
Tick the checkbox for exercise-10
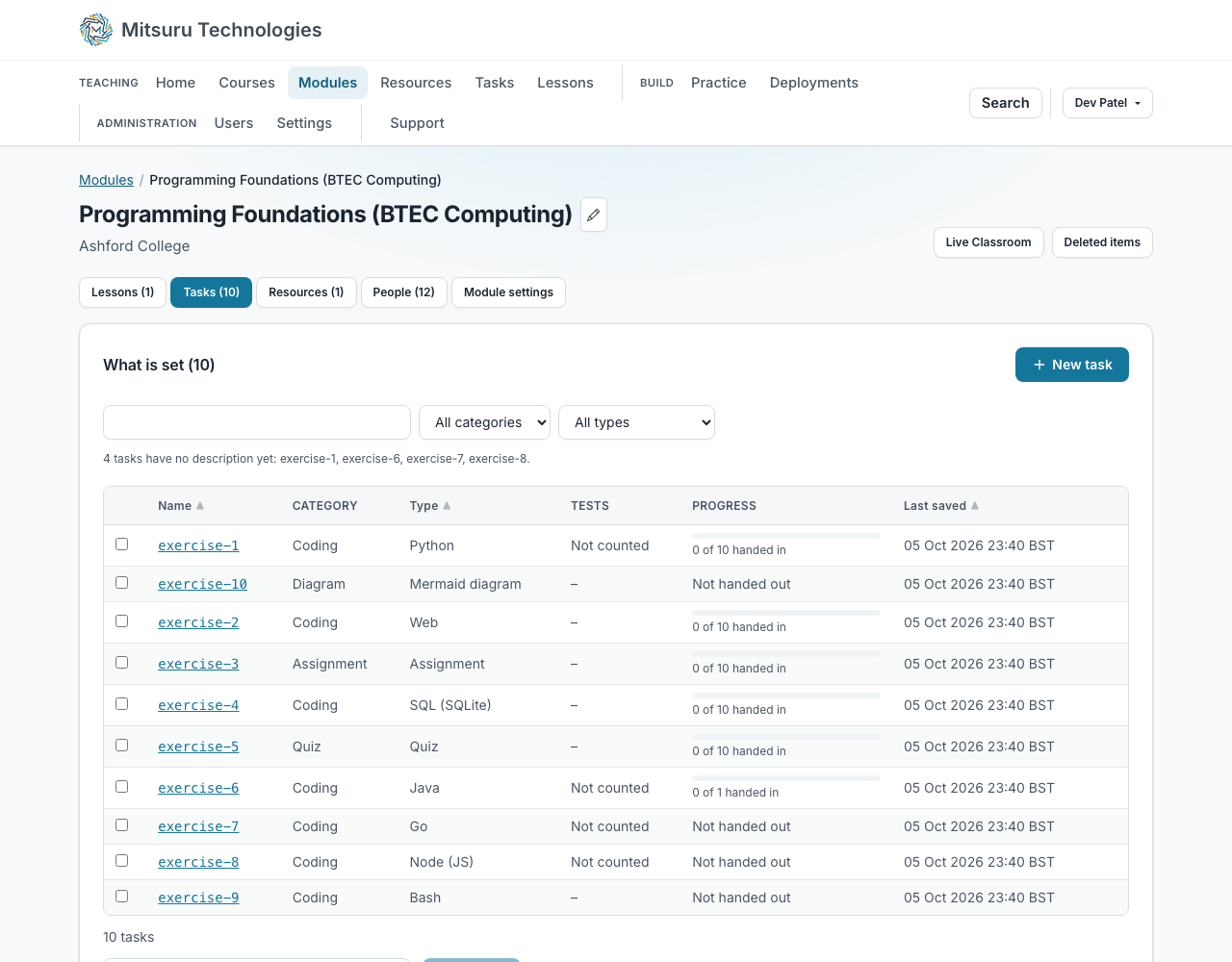[x=122, y=583]
